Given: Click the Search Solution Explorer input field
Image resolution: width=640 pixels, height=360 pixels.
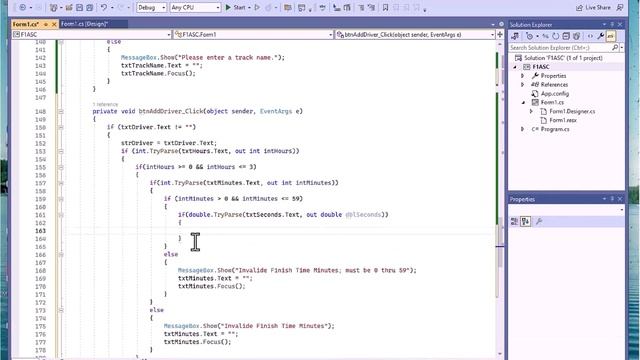Looking at the screenshot, I should (560, 48).
